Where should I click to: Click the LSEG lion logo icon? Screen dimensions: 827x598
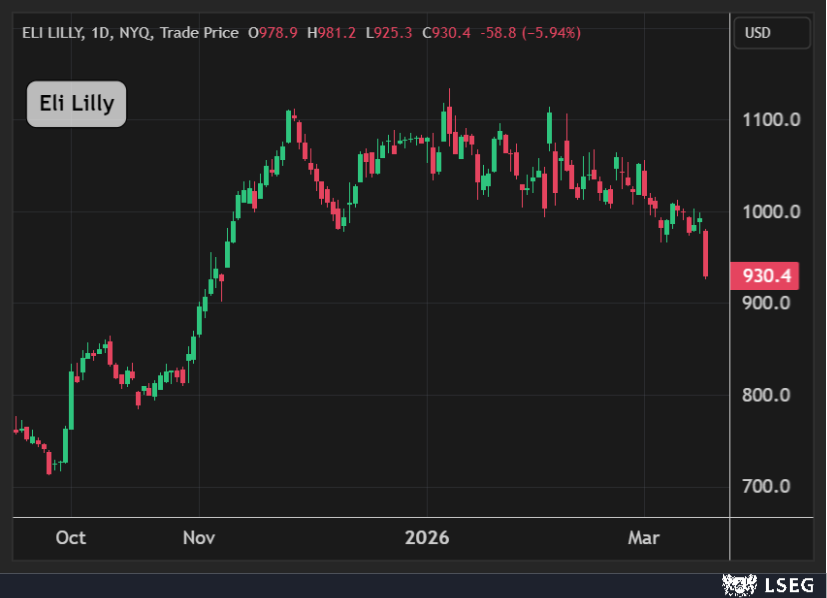[737, 584]
